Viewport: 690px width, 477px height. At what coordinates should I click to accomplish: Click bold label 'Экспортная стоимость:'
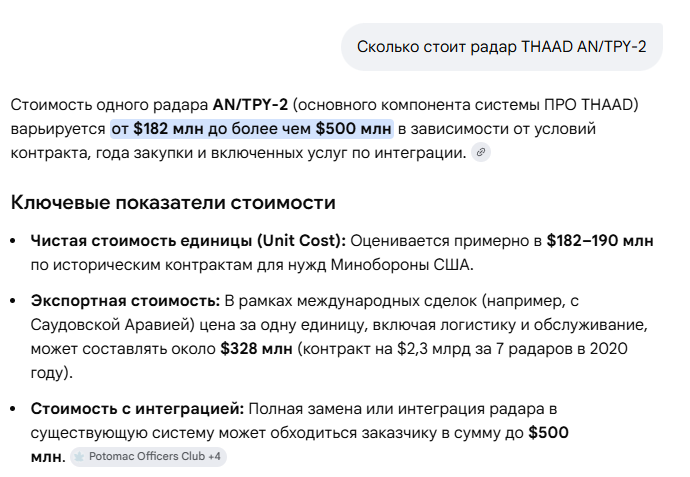tap(125, 299)
